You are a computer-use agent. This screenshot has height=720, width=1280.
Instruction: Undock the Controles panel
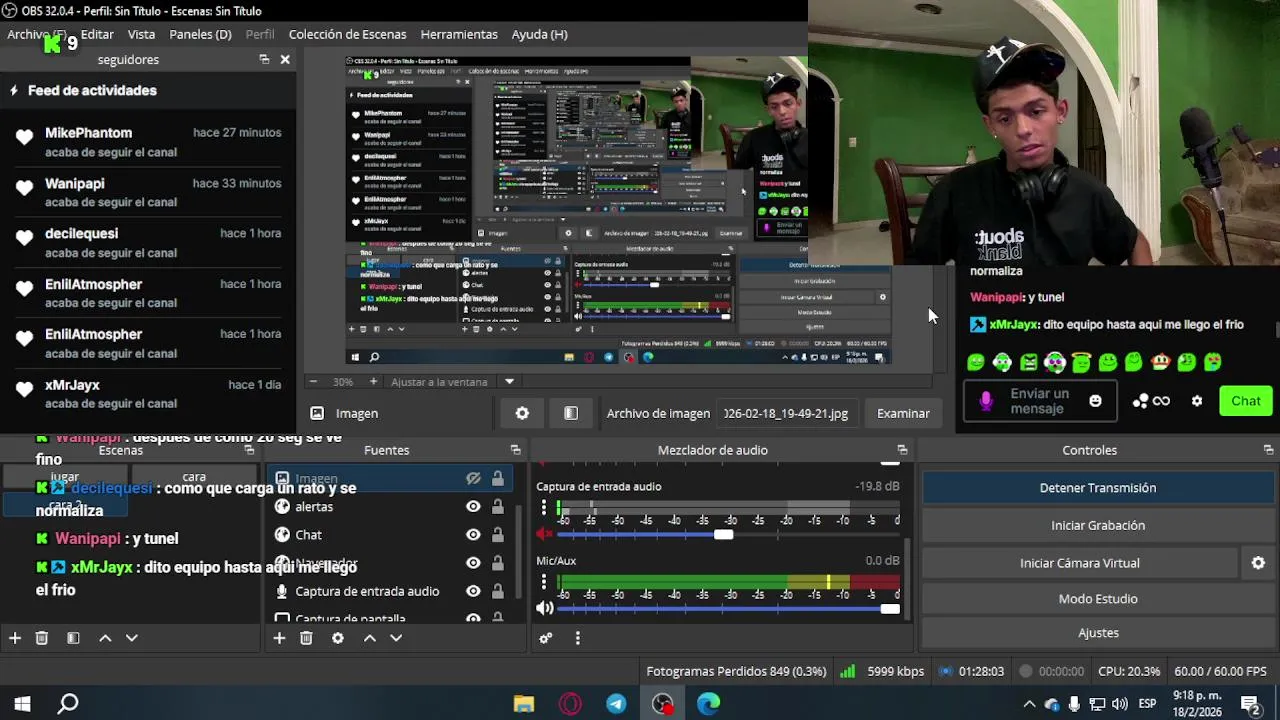pyautogui.click(x=1268, y=450)
